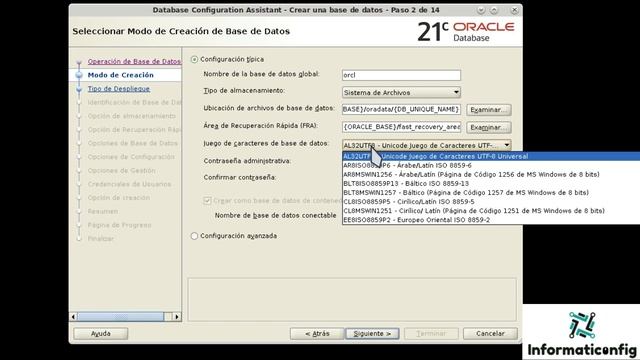Open the Operación de Base de Datos step link
The width and height of the screenshot is (640, 360).
click(134, 61)
